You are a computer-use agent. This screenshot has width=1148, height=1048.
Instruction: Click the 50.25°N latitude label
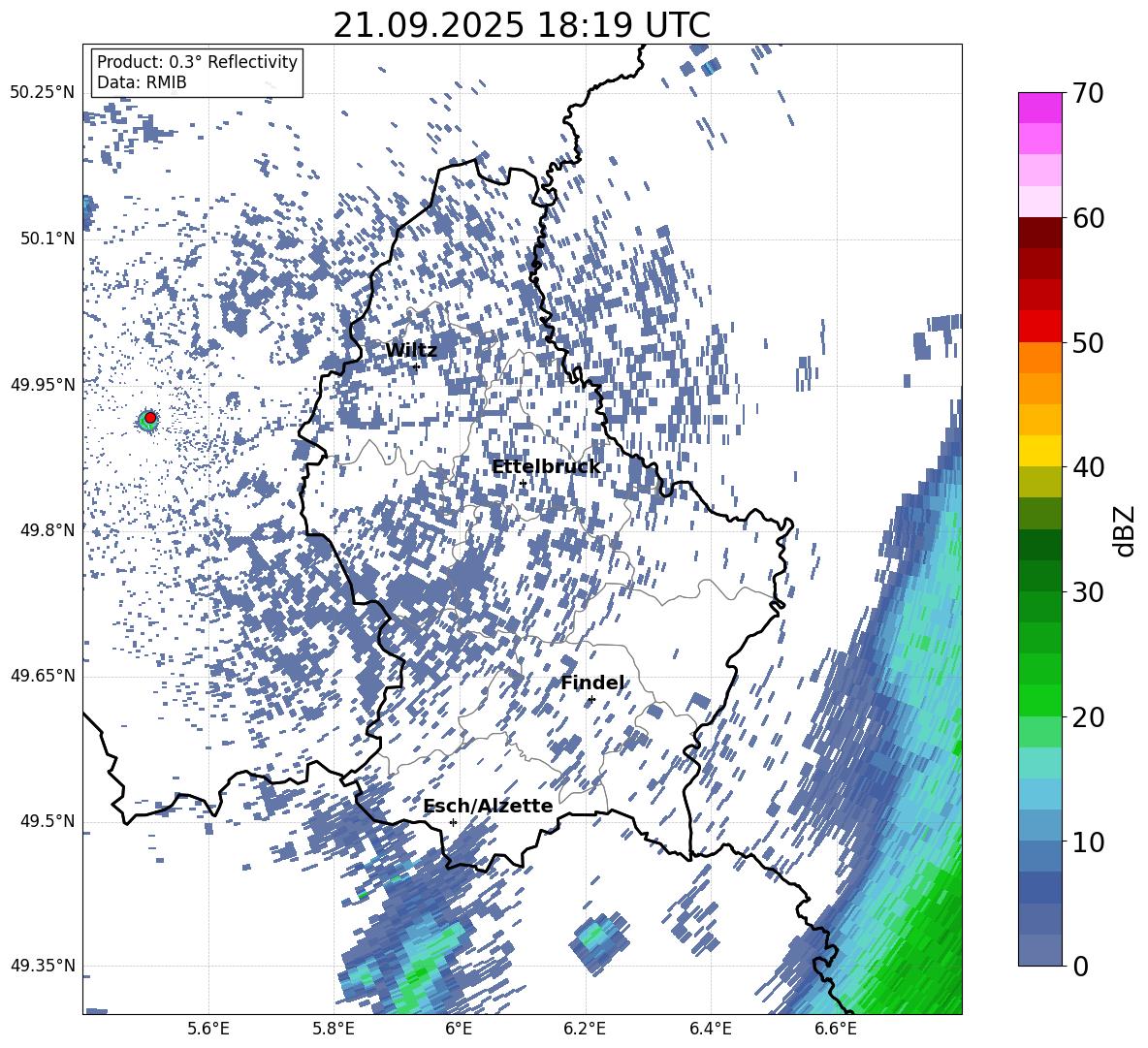tap(43, 92)
